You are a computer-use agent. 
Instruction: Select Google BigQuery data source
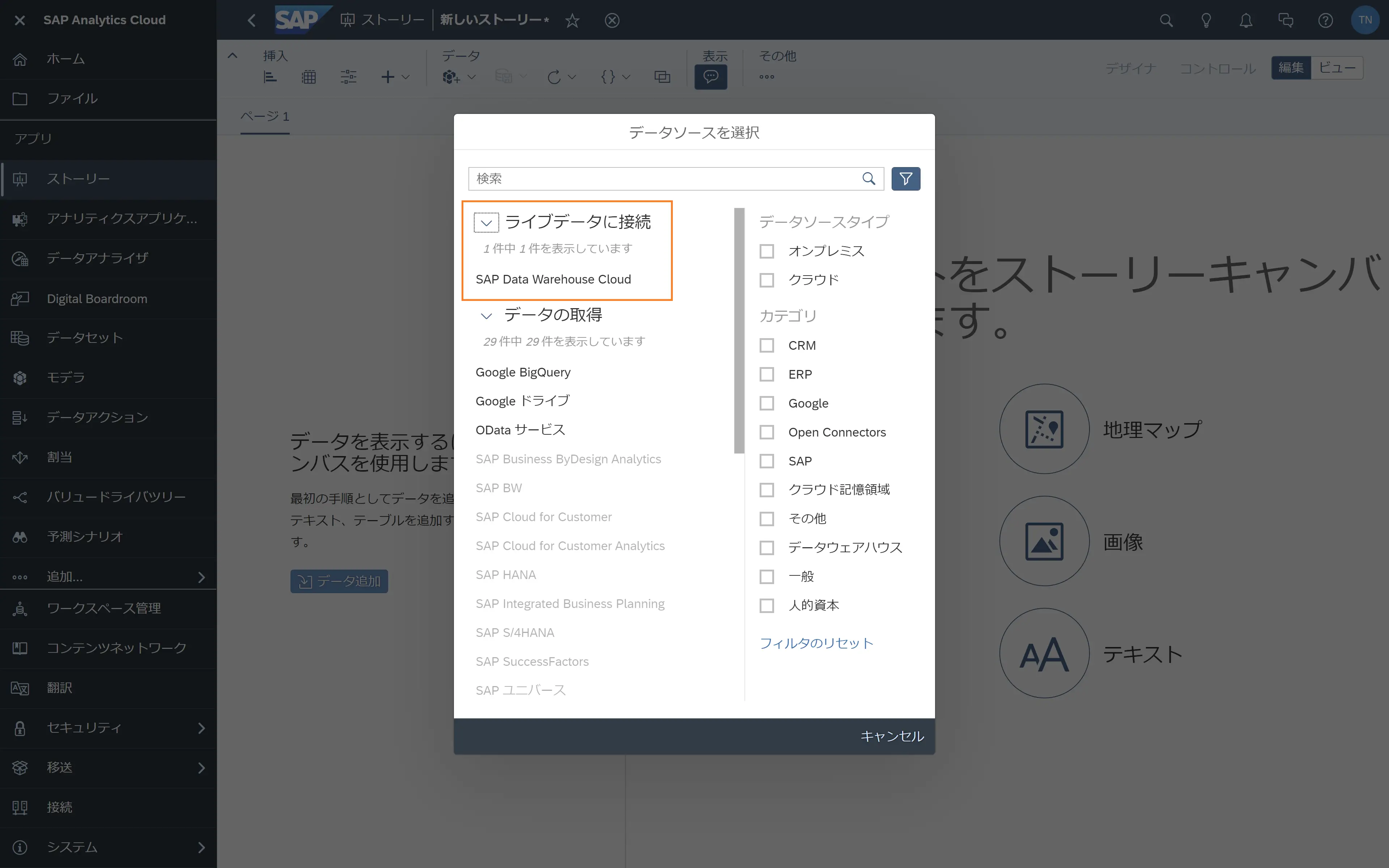(x=523, y=372)
